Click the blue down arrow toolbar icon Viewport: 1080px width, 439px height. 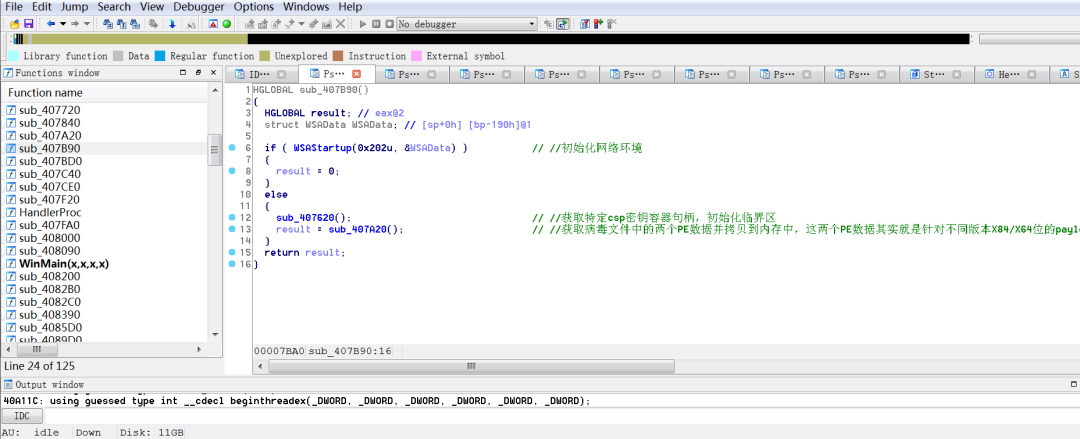[172, 23]
